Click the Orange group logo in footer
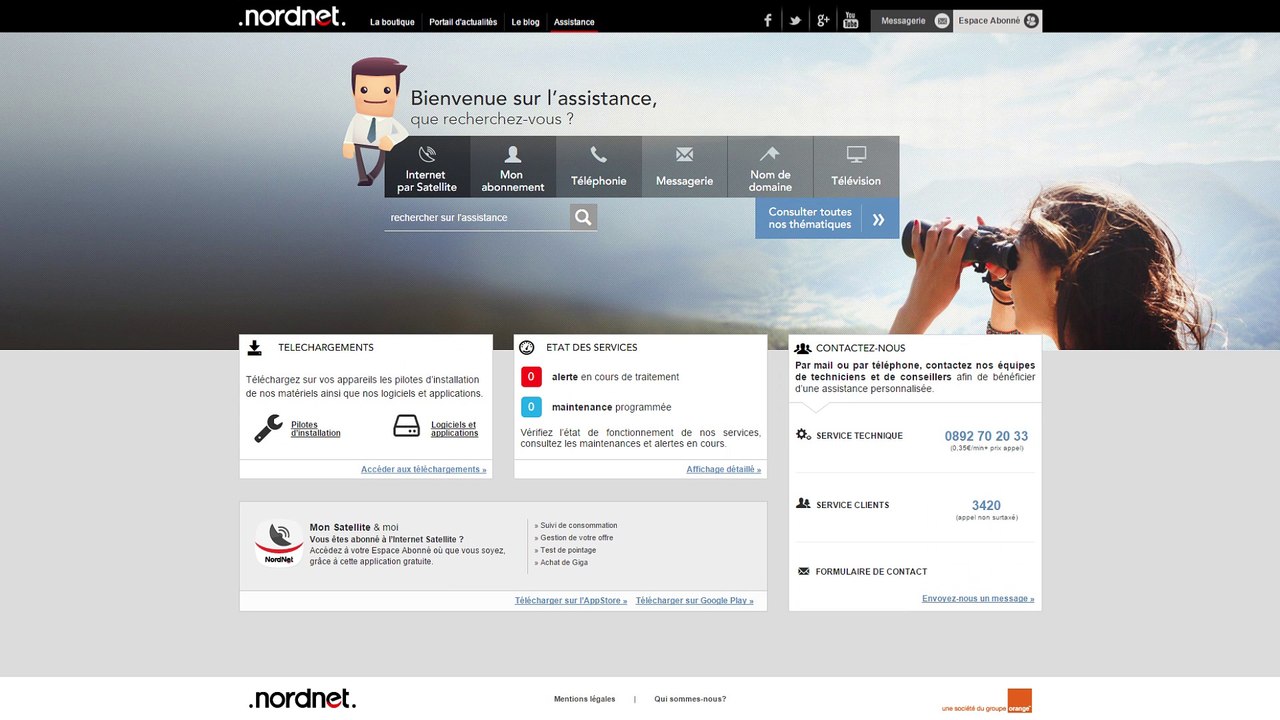 coord(986,701)
